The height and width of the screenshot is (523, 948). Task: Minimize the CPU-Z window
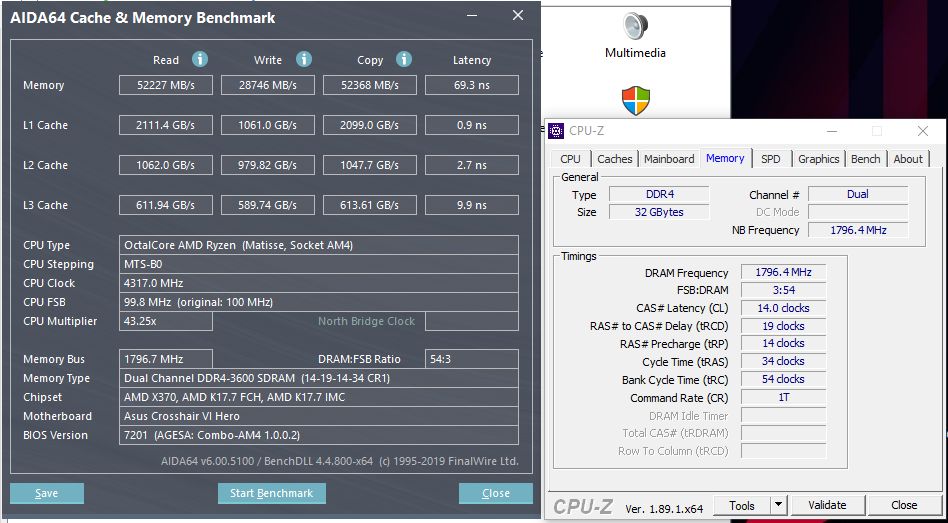[x=833, y=131]
